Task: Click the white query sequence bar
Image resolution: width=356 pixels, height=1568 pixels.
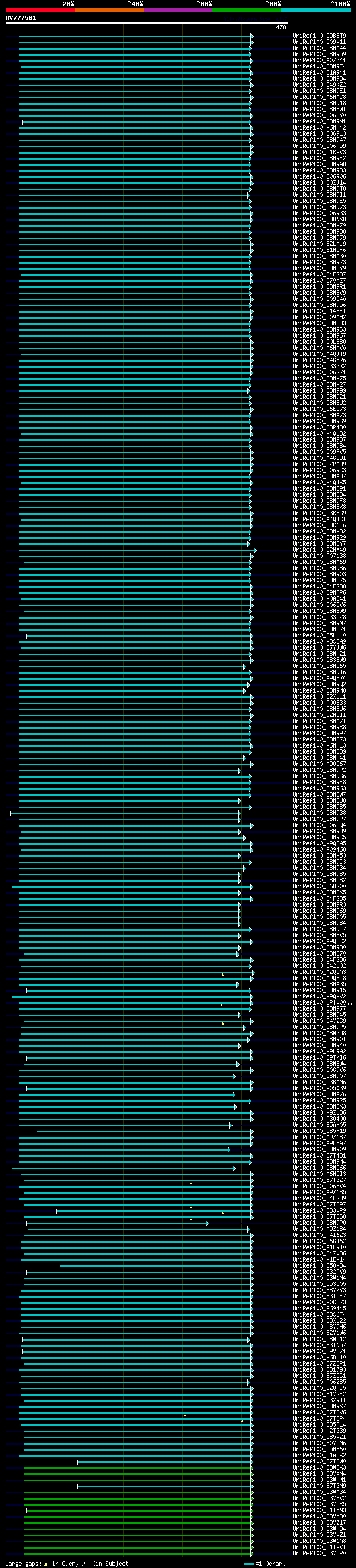Action: click(x=147, y=22)
